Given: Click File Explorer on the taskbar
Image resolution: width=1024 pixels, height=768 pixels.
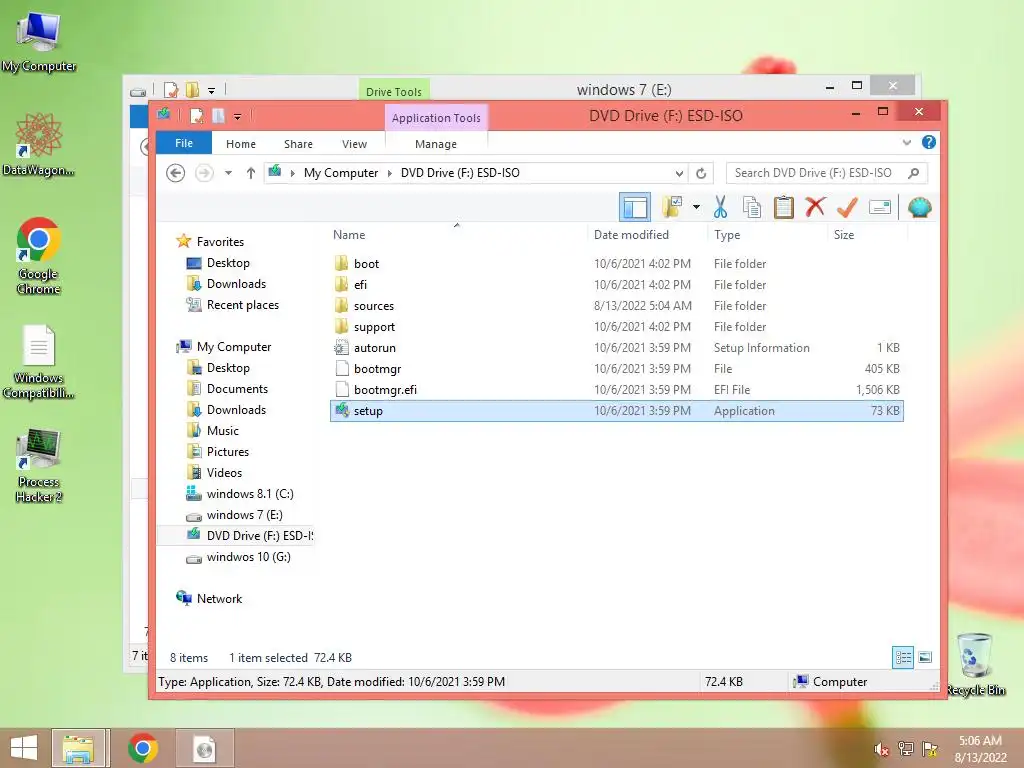Looking at the screenshot, I should (79, 748).
